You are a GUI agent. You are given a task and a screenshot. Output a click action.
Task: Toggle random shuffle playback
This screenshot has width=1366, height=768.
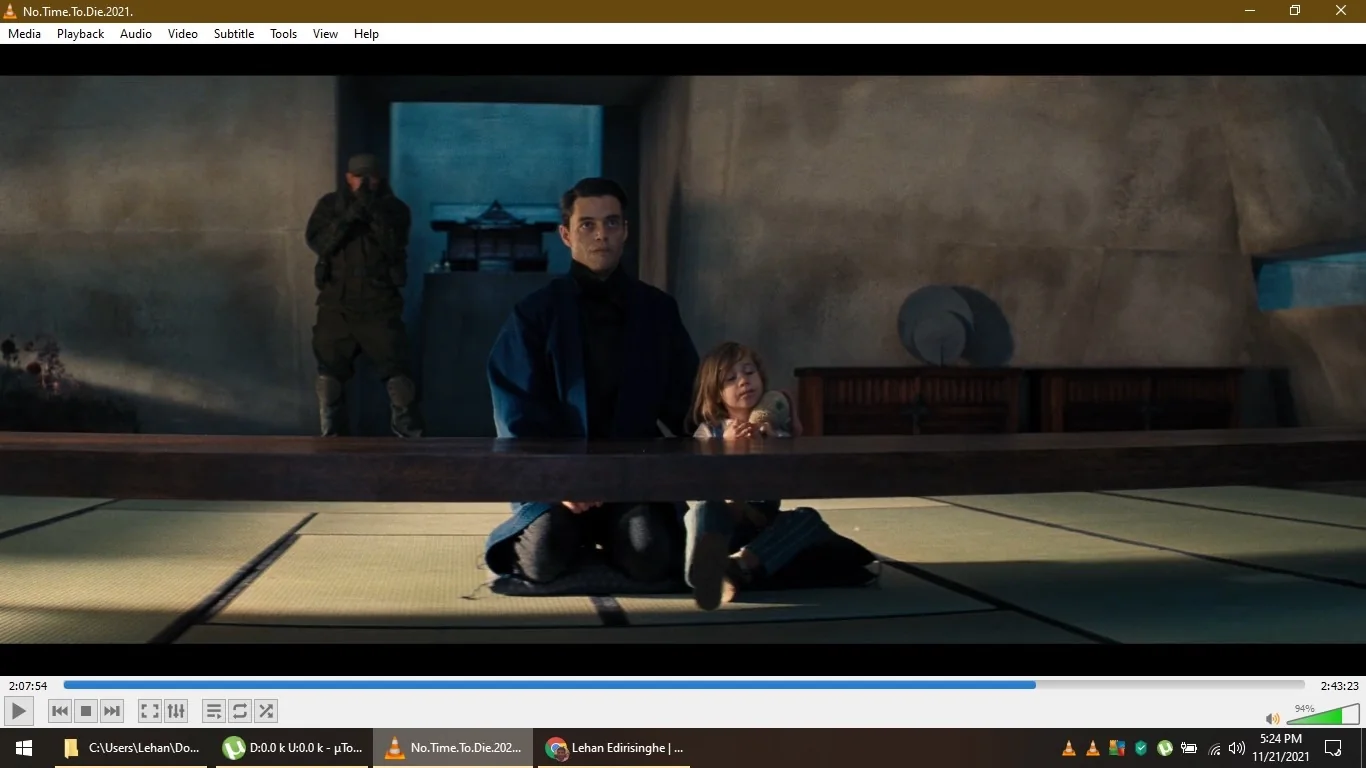click(266, 711)
